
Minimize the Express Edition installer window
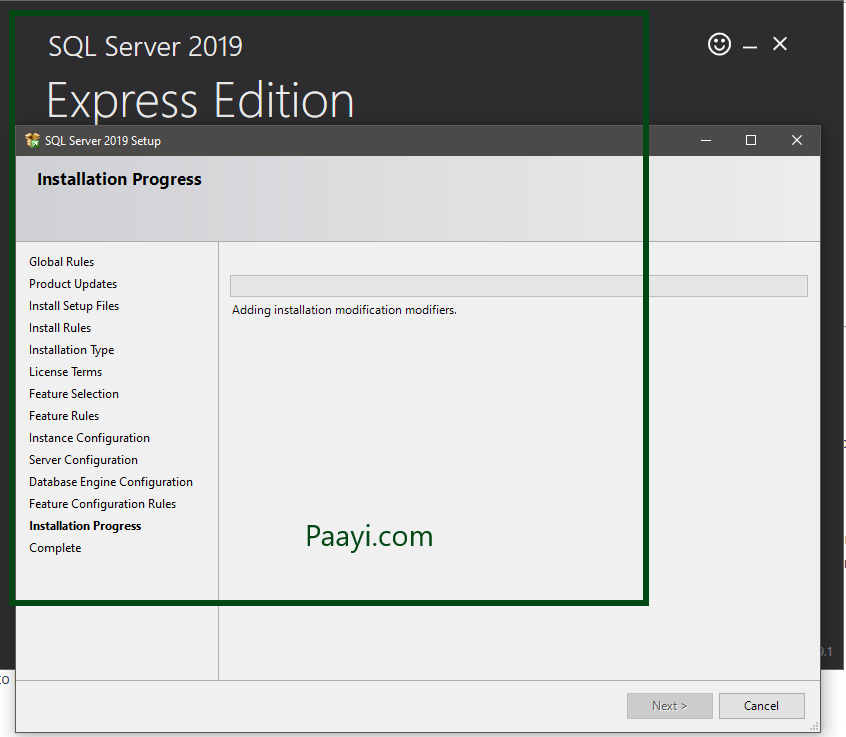(750, 46)
